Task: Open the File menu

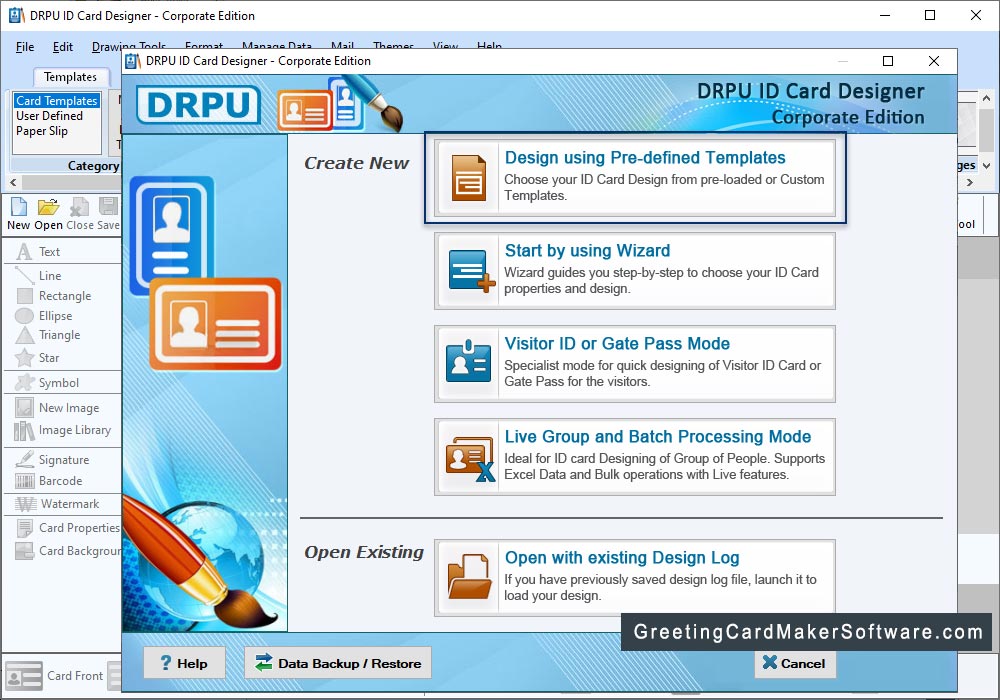Action: (x=25, y=47)
